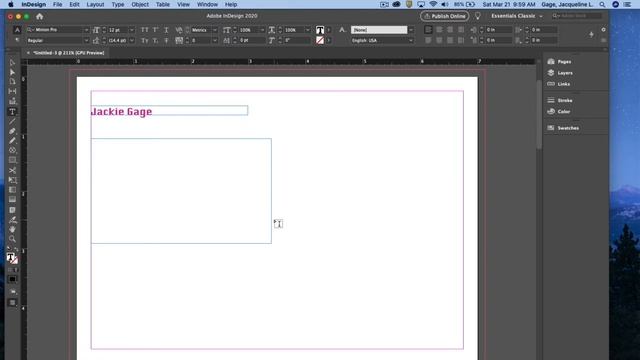The image size is (640, 360).
Task: Open the Table menu
Action: (x=162, y=4)
